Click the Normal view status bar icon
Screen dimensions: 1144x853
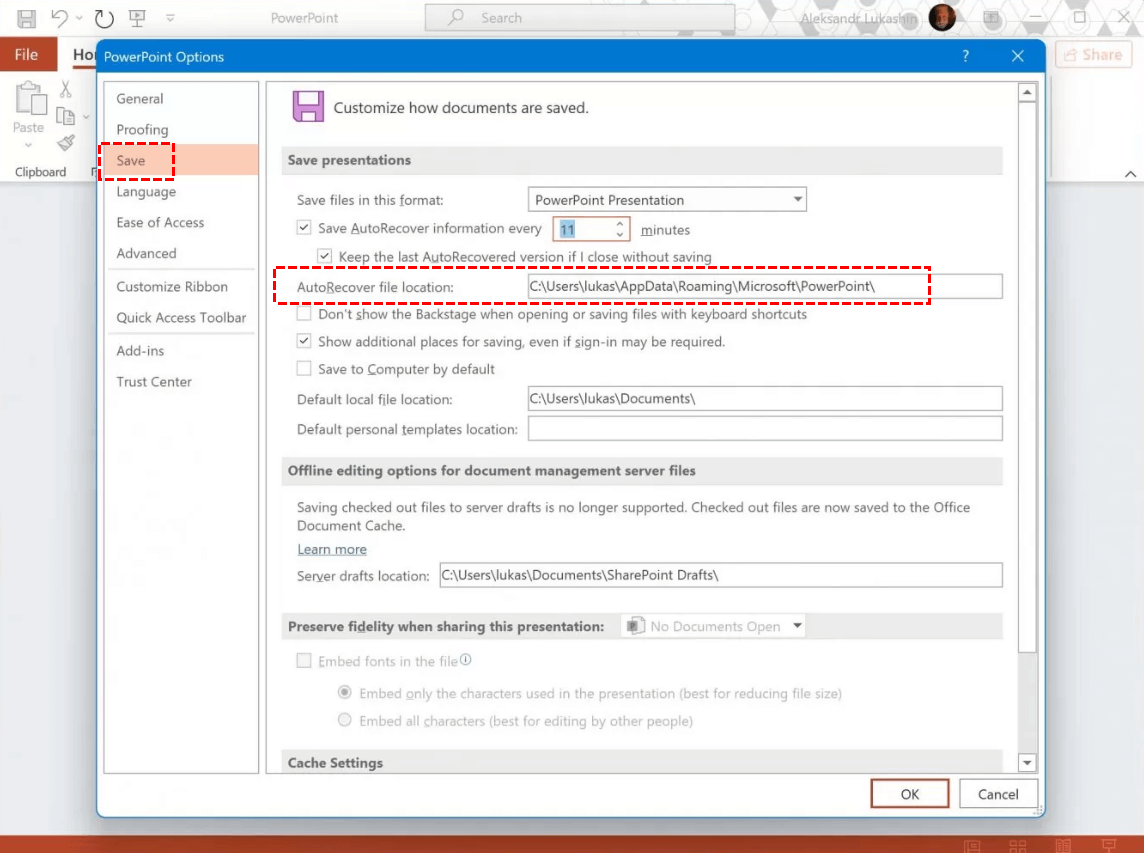pyautogui.click(x=972, y=846)
